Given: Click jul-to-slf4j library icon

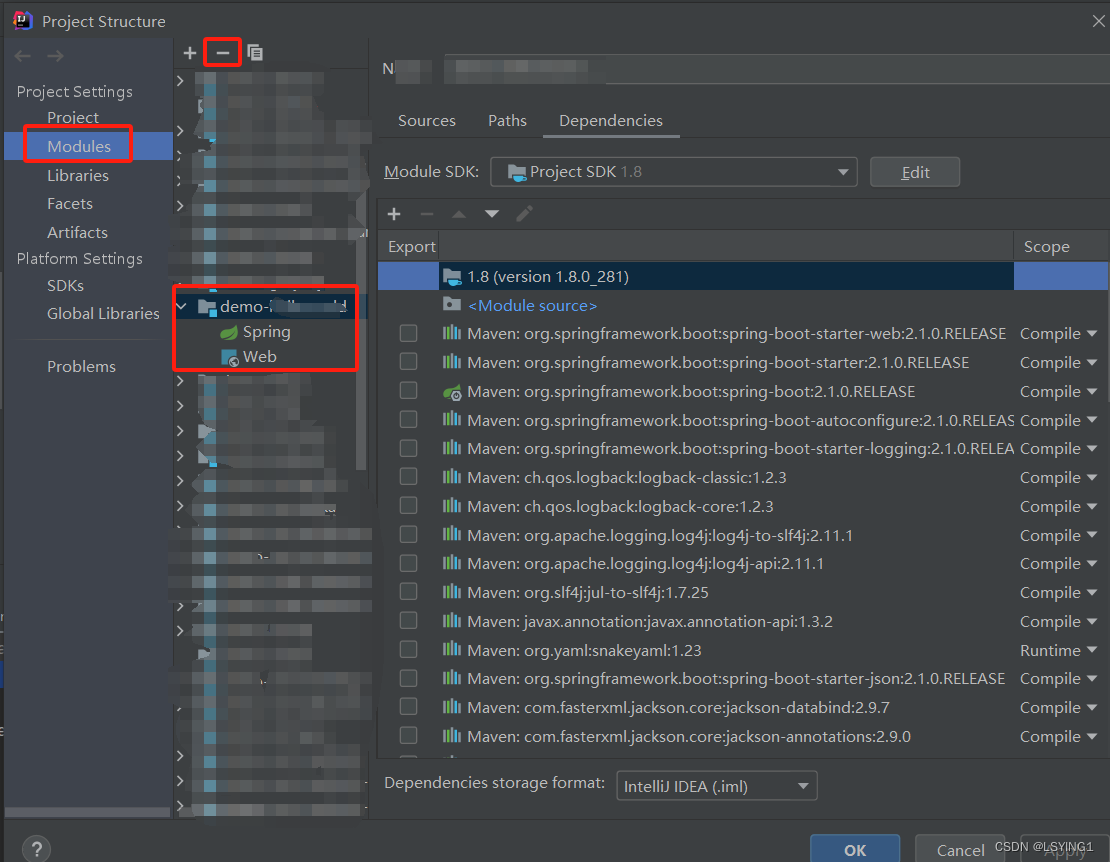Looking at the screenshot, I should click(452, 592).
